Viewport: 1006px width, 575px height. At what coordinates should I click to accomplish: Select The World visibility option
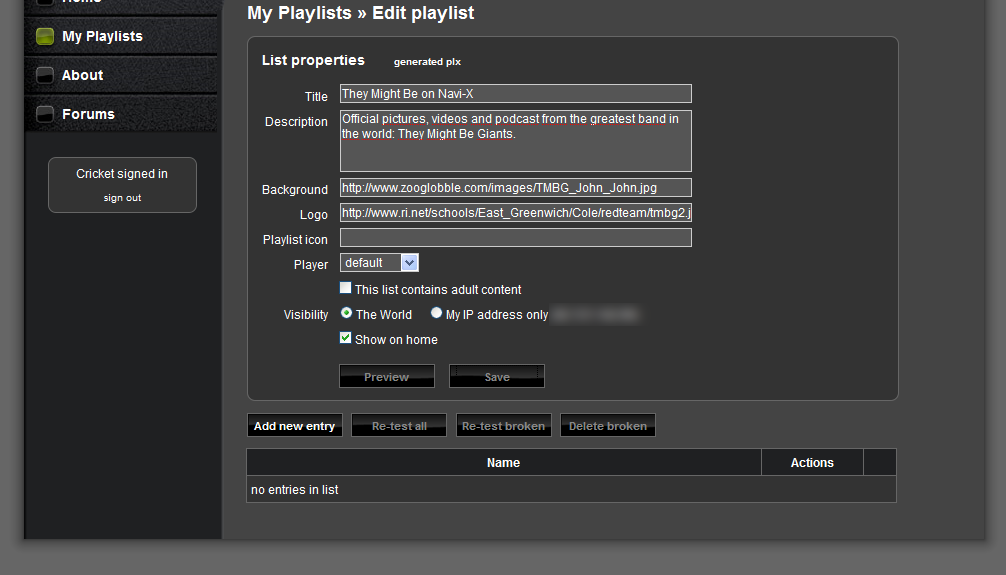click(346, 313)
